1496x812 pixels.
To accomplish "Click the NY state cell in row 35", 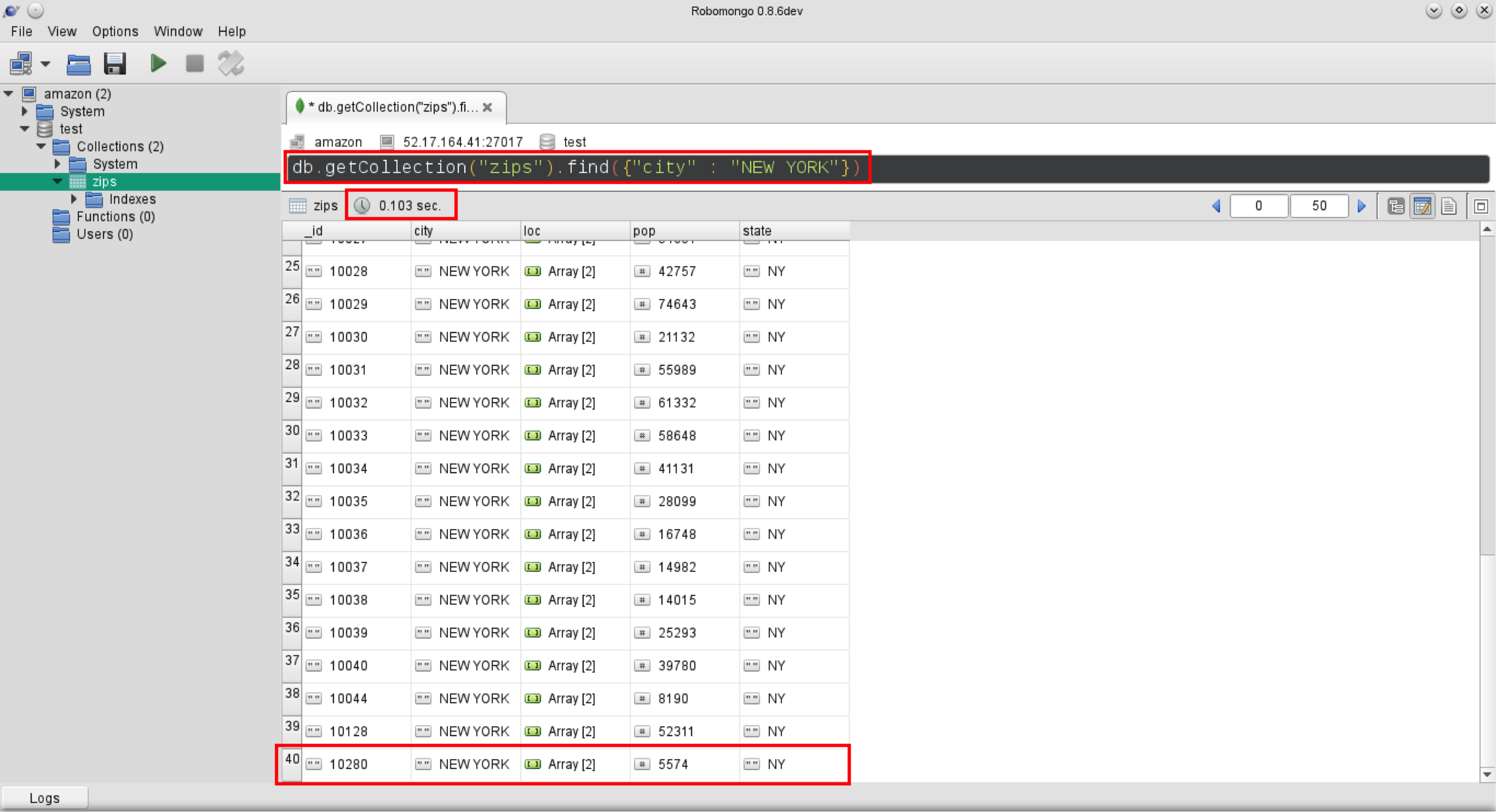I will coord(794,600).
